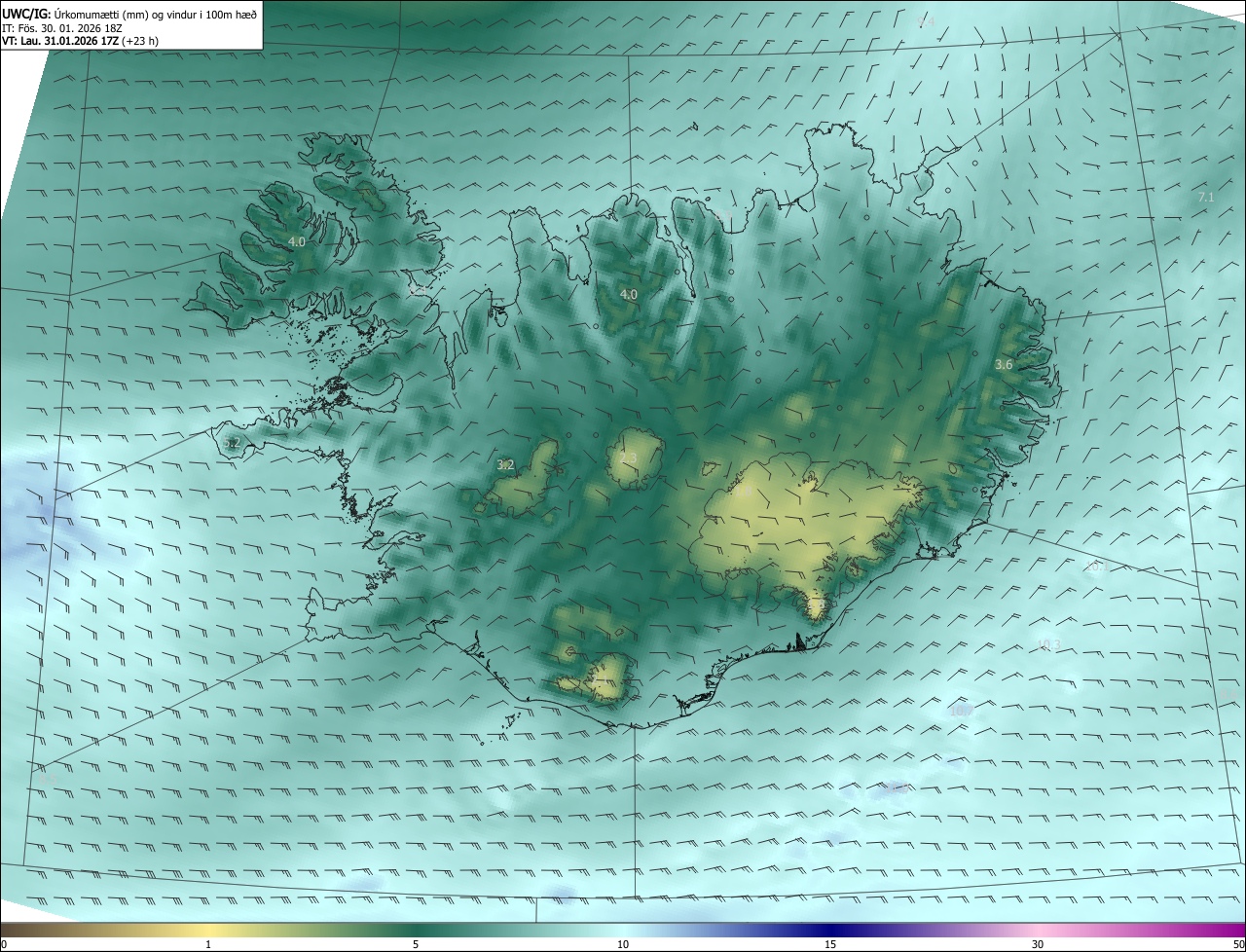The image size is (1246, 952).
Task: Click the colorbar label '30'
Action: (x=1038, y=944)
